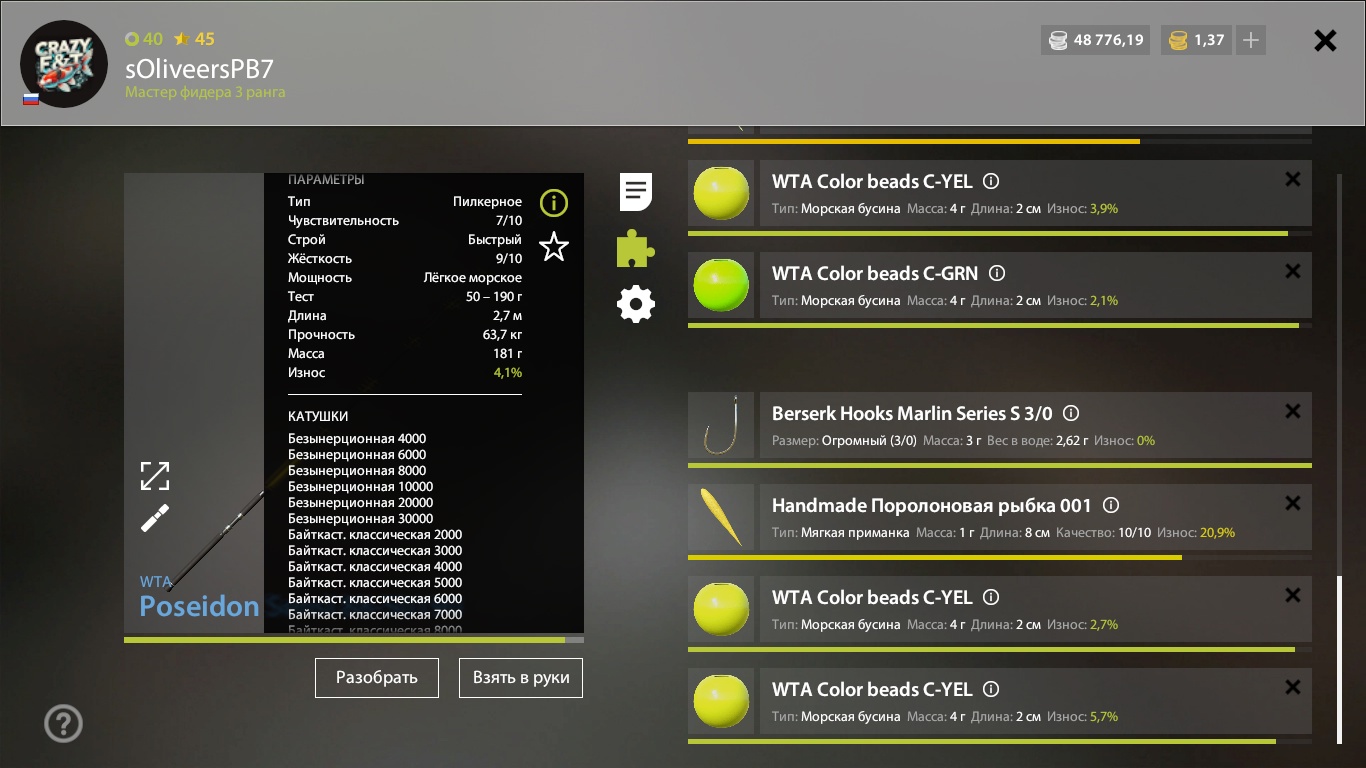
Task: Remove the Handmade foam fish lure
Action: pos(1293,503)
